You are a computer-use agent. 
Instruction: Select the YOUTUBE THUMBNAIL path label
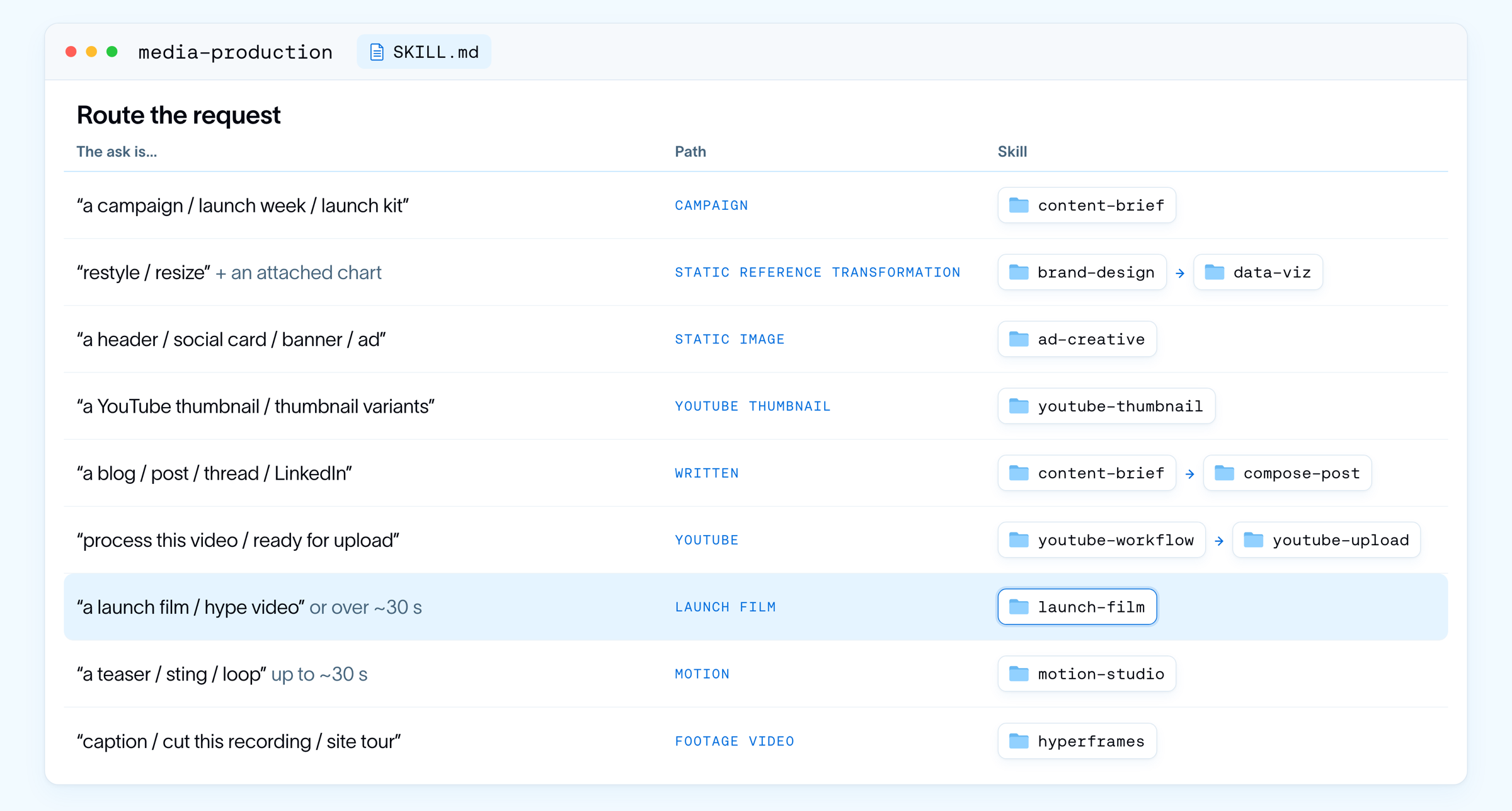[753, 406]
